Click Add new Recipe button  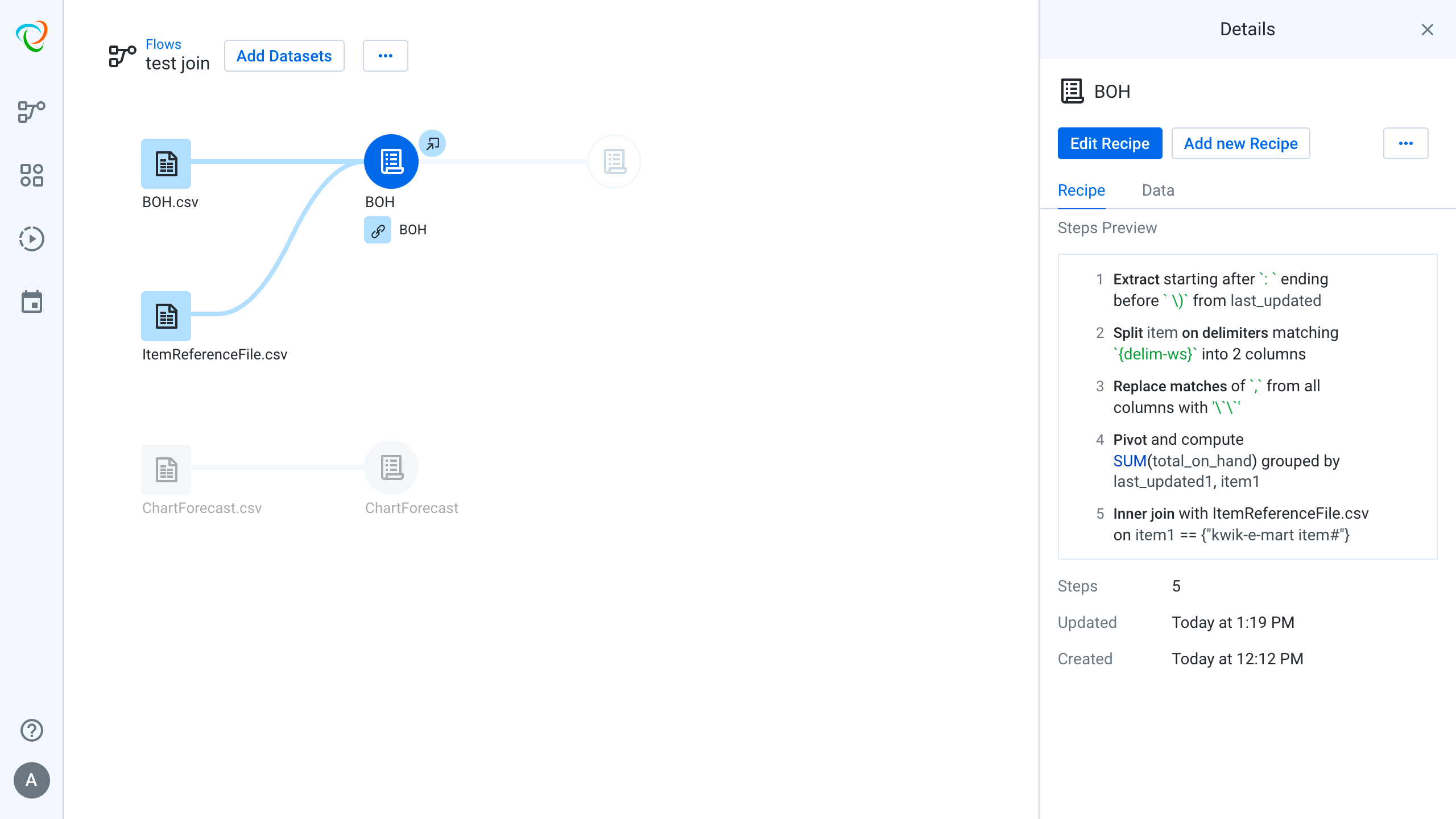pyautogui.click(x=1240, y=143)
